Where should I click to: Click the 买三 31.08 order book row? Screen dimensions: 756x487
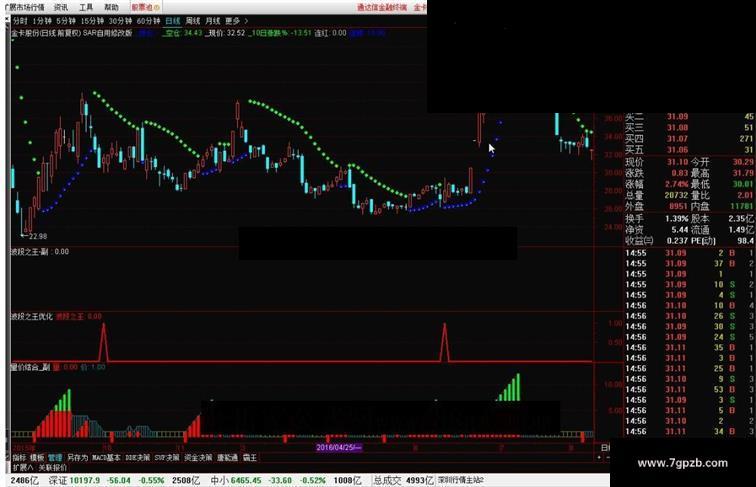689,128
